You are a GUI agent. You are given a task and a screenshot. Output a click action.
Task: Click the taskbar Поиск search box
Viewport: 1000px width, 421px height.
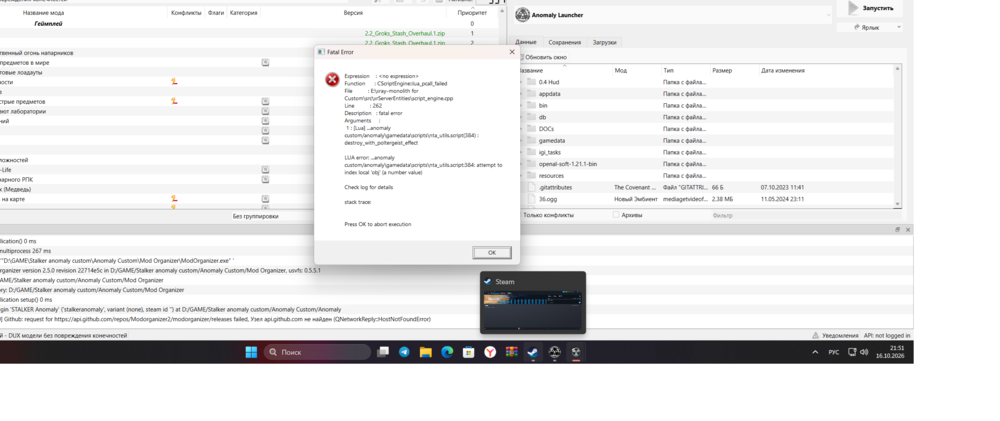click(317, 352)
